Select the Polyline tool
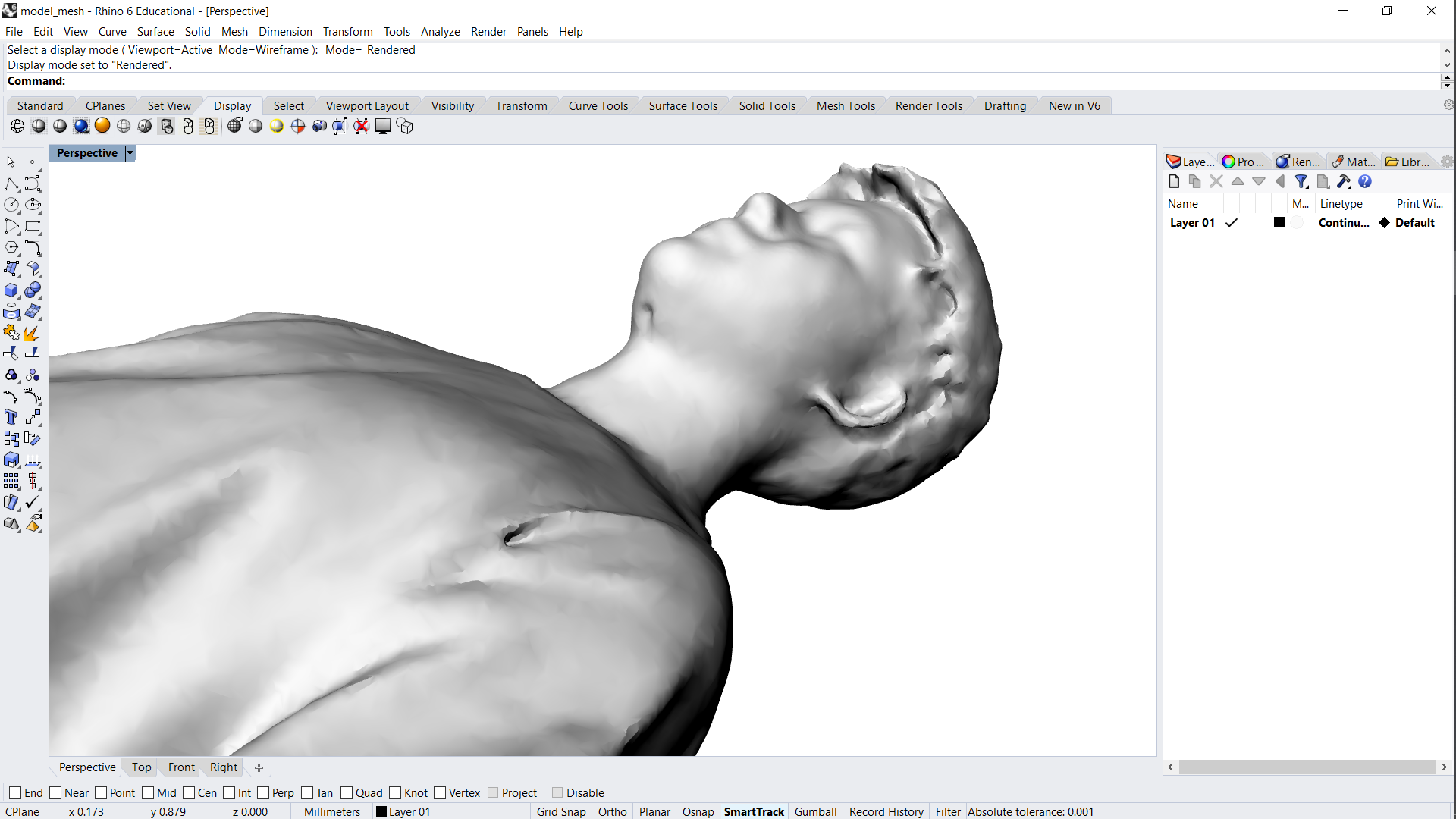The image size is (1456, 819). (11, 184)
